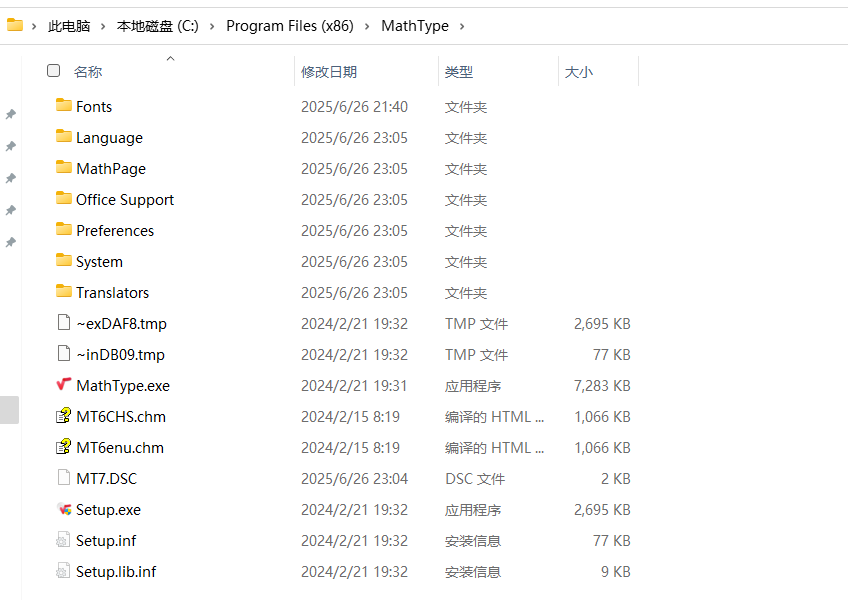848x600 pixels.
Task: Click the MT7.DSC file icon
Action: click(64, 477)
